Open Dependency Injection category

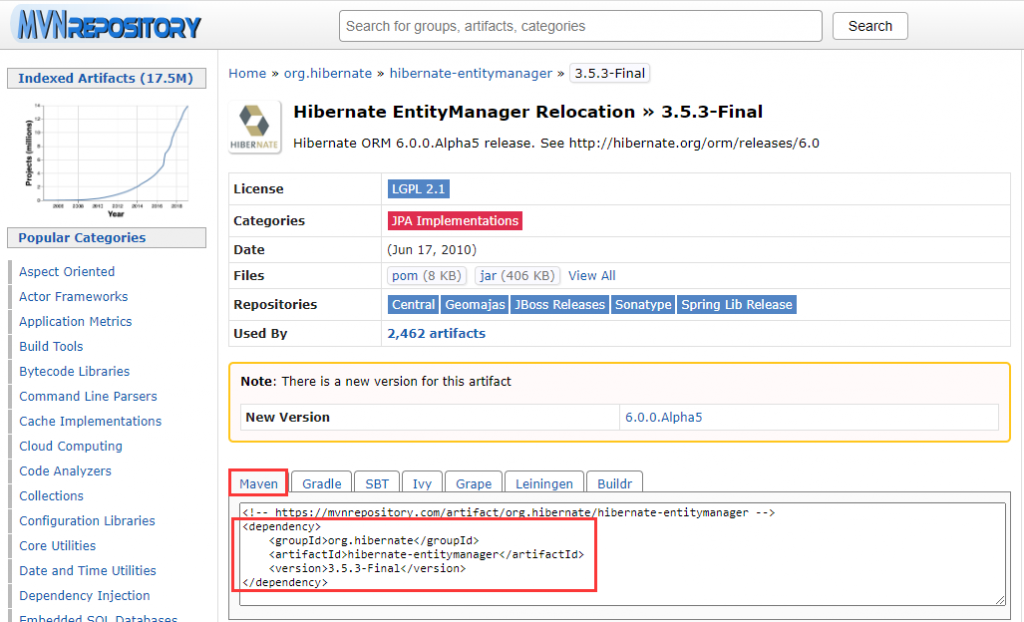84,595
